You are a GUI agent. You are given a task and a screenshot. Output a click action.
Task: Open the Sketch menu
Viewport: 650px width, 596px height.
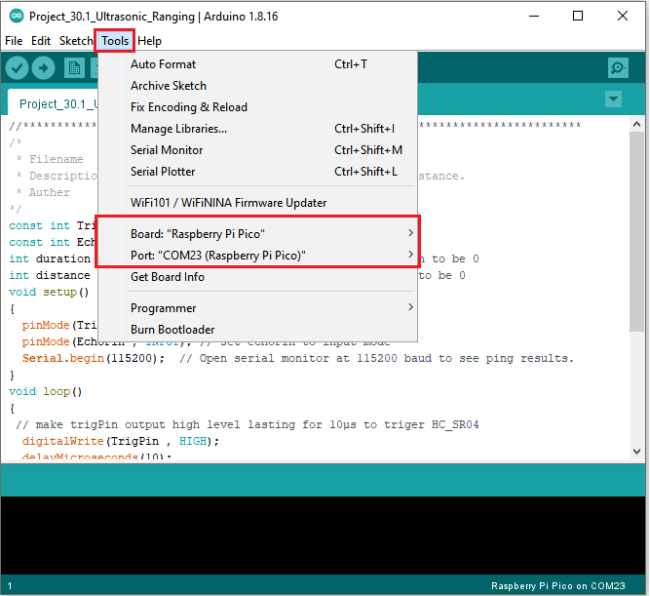click(x=76, y=41)
